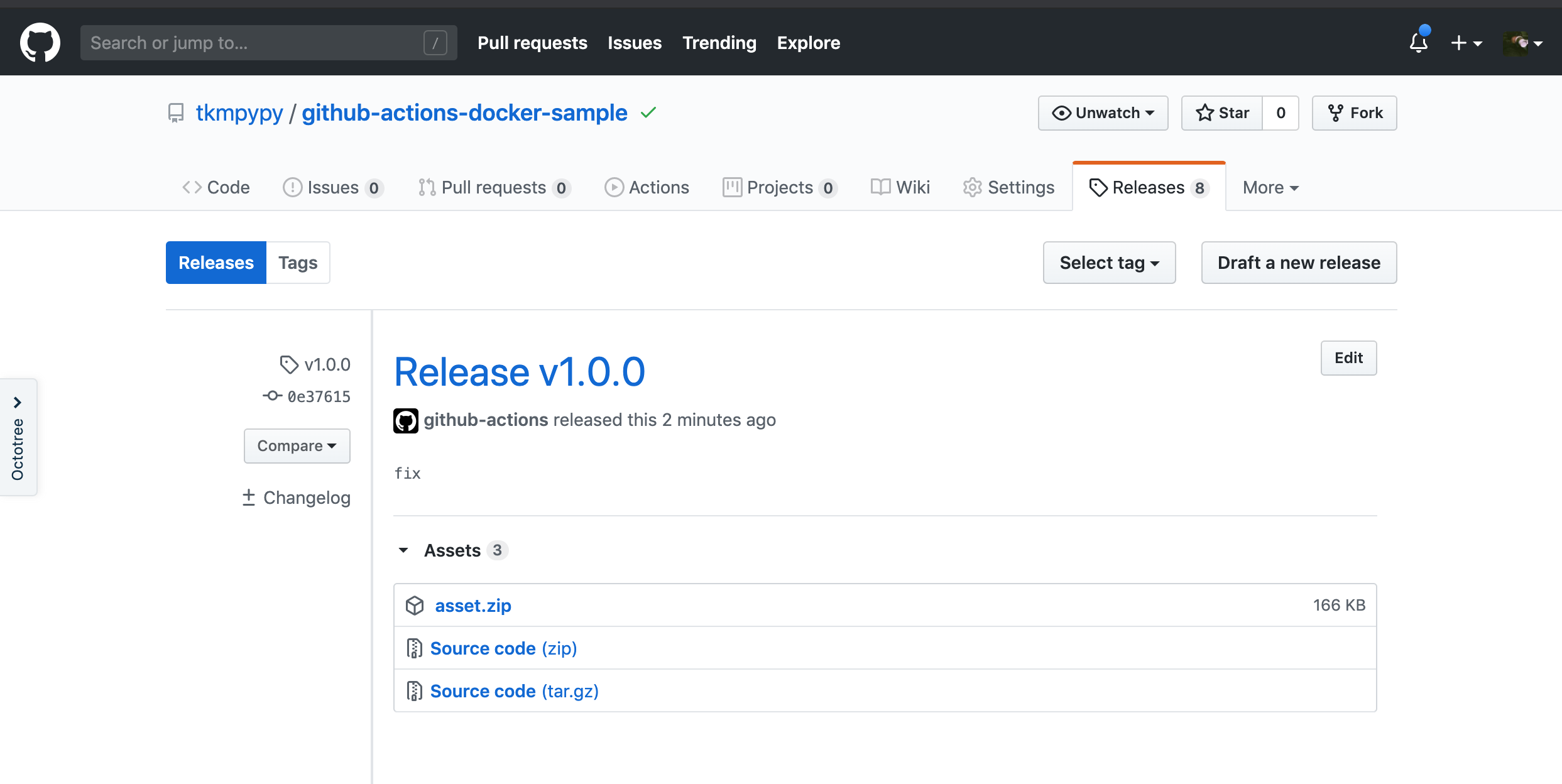This screenshot has width=1562, height=784.
Task: Switch to the Tags view
Action: [x=298, y=263]
